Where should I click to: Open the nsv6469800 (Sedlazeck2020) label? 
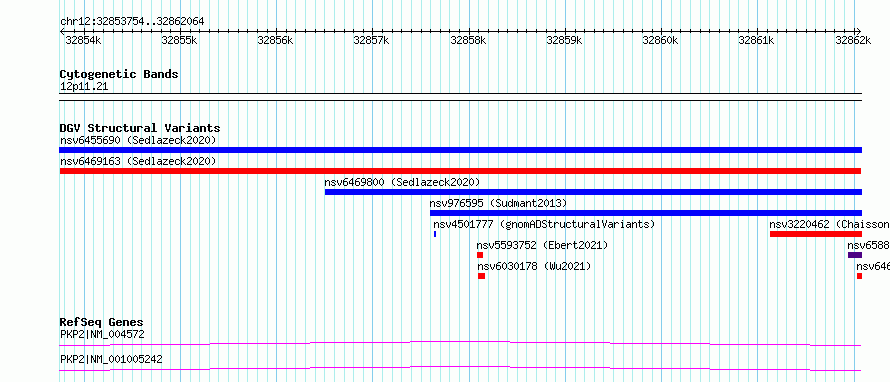tap(402, 182)
